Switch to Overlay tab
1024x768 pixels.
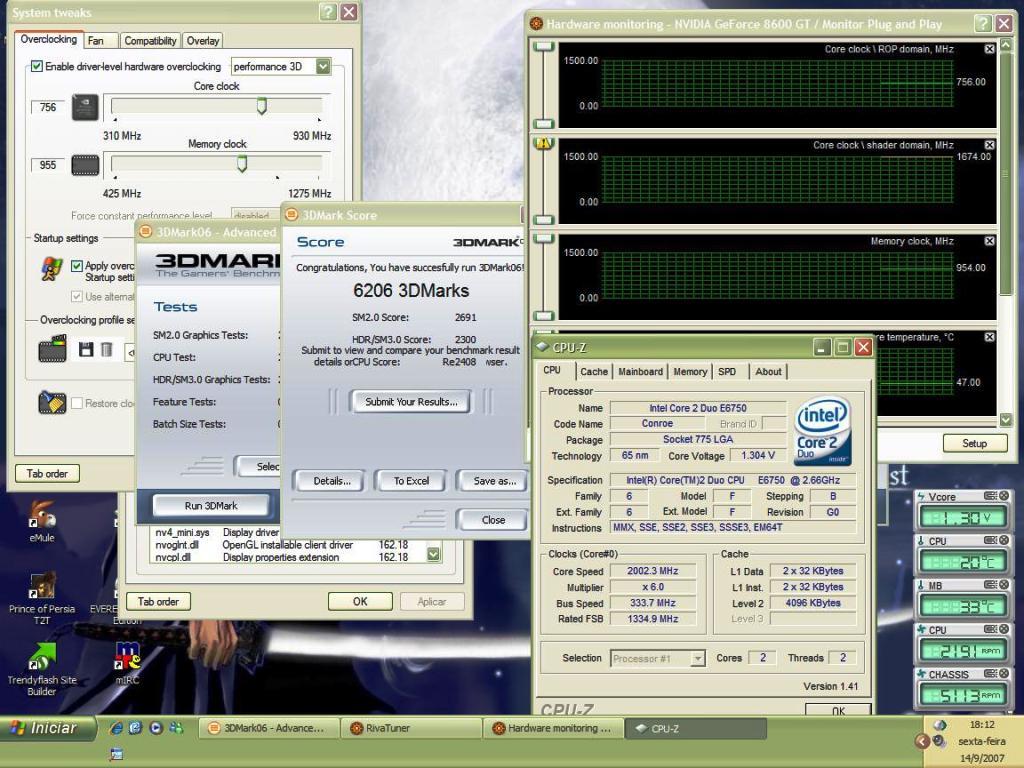[x=203, y=40]
